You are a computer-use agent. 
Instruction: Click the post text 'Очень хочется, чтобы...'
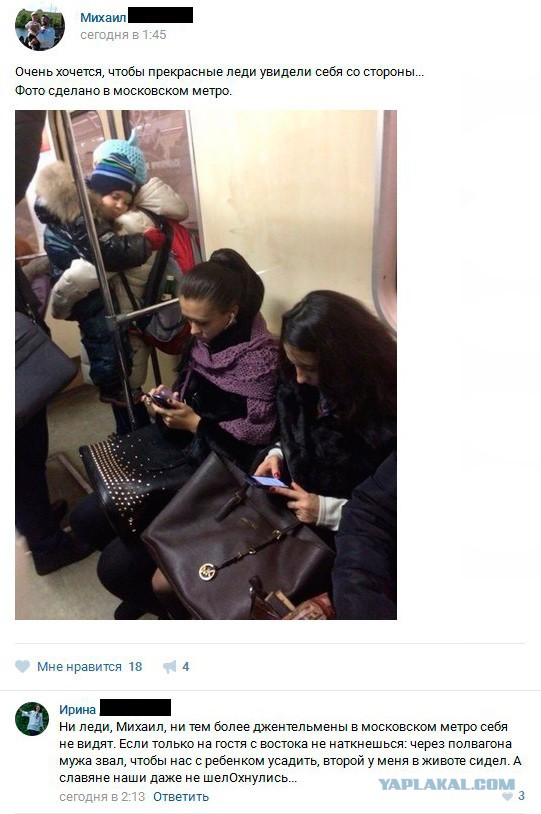pos(219,72)
